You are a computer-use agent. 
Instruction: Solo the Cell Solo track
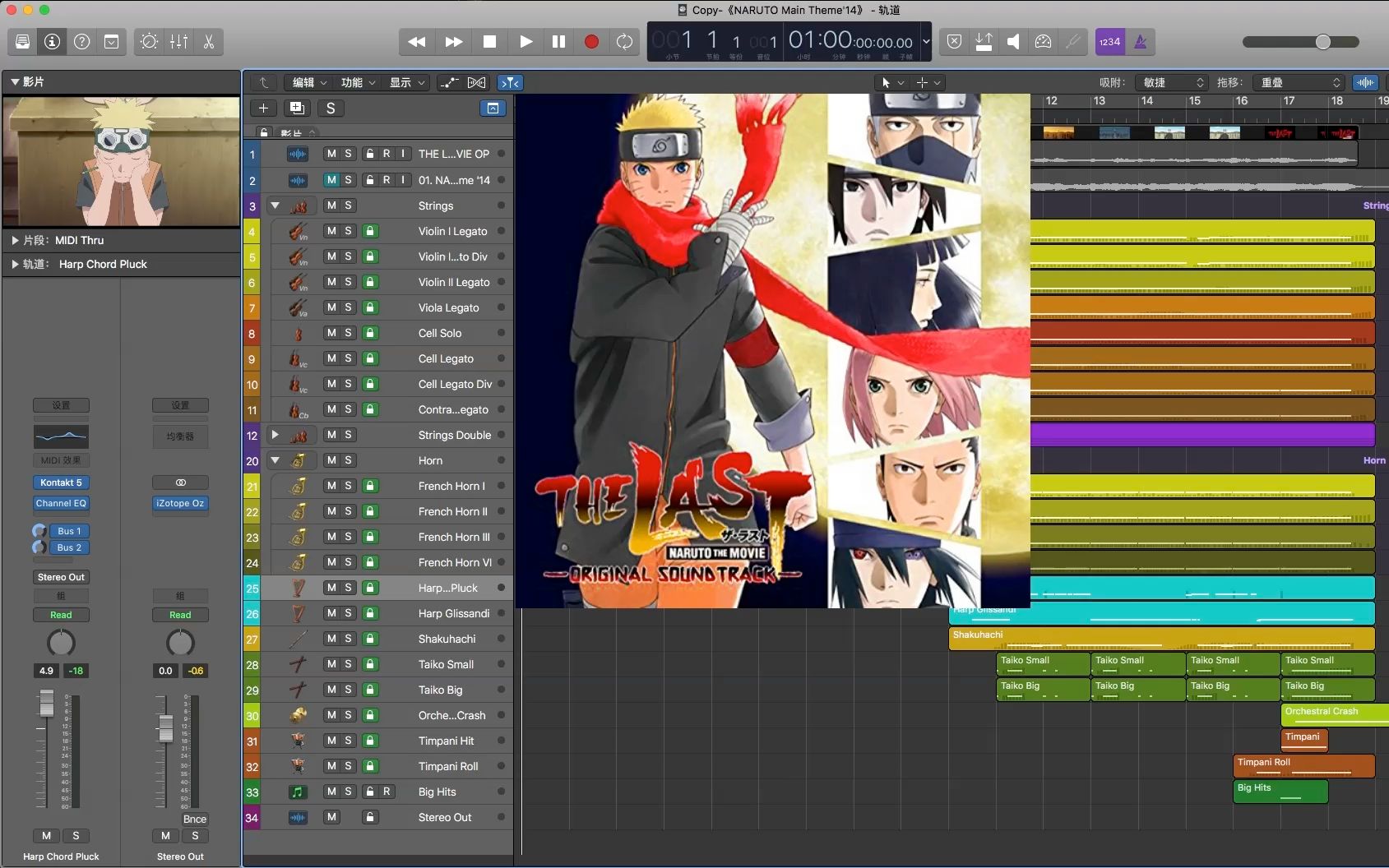[x=349, y=333]
